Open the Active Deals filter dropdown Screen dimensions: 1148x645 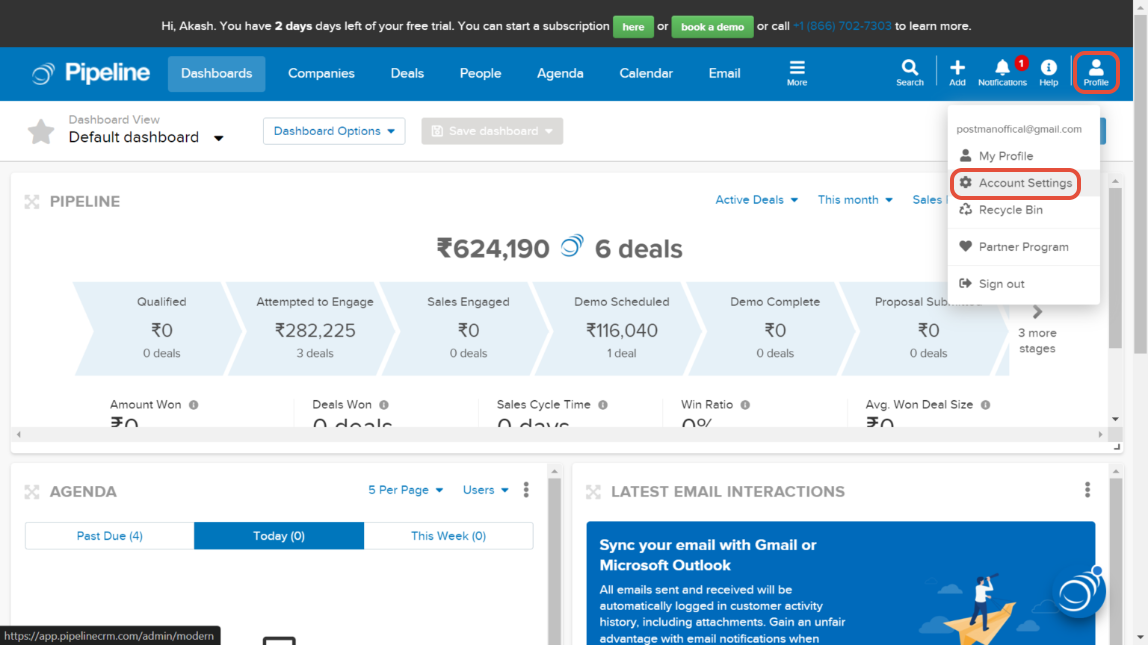756,200
